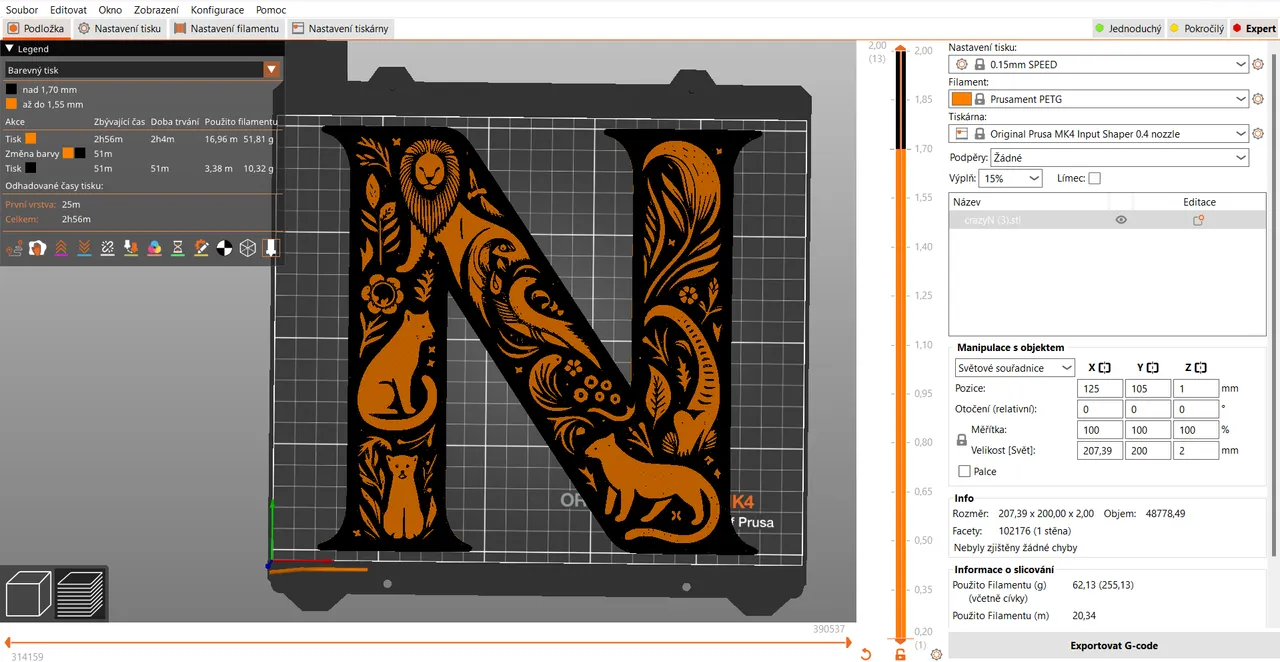Enable the Palce checkbox
This screenshot has width=1280, height=662.
point(964,471)
